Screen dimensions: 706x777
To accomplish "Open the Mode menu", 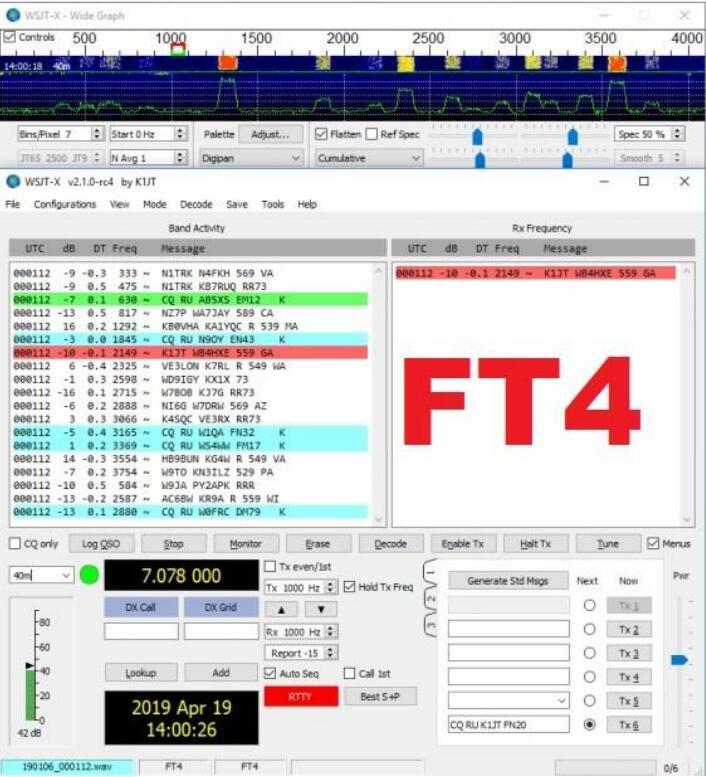I will 155,204.
